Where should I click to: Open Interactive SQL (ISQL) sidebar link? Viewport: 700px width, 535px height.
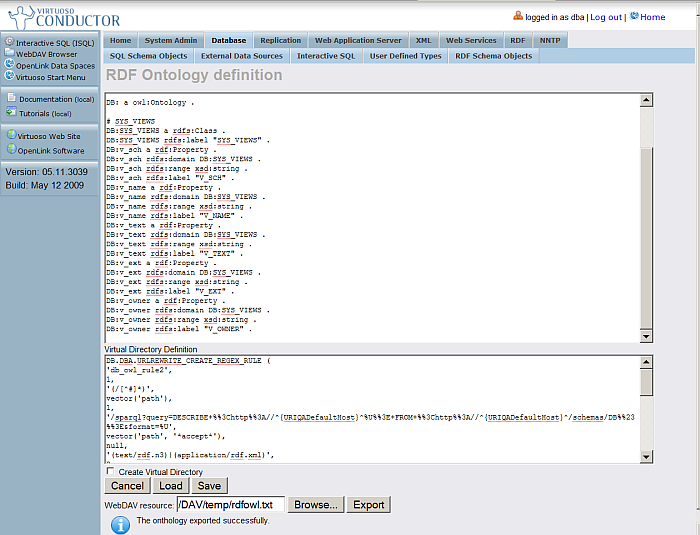click(x=55, y=43)
